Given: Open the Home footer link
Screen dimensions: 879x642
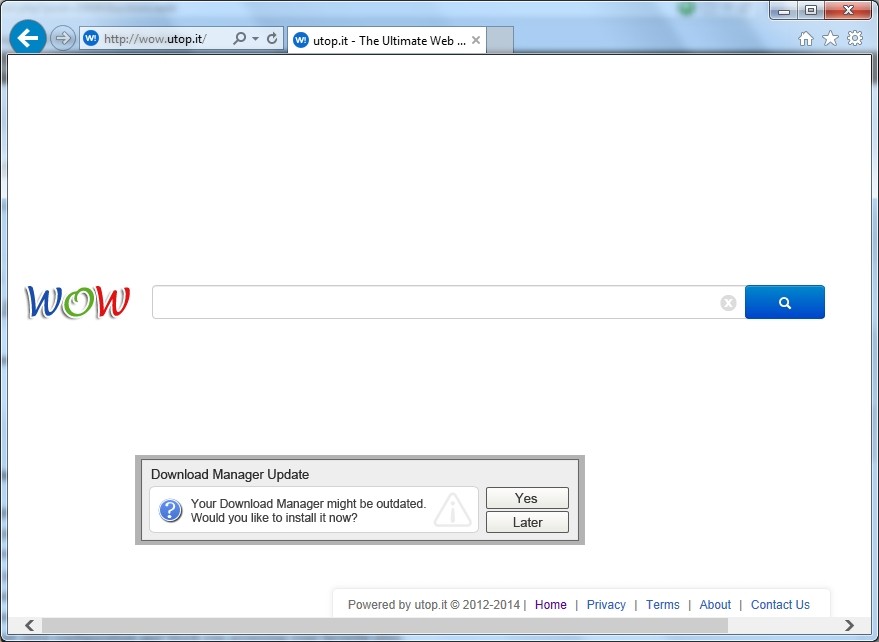Looking at the screenshot, I should (550, 604).
